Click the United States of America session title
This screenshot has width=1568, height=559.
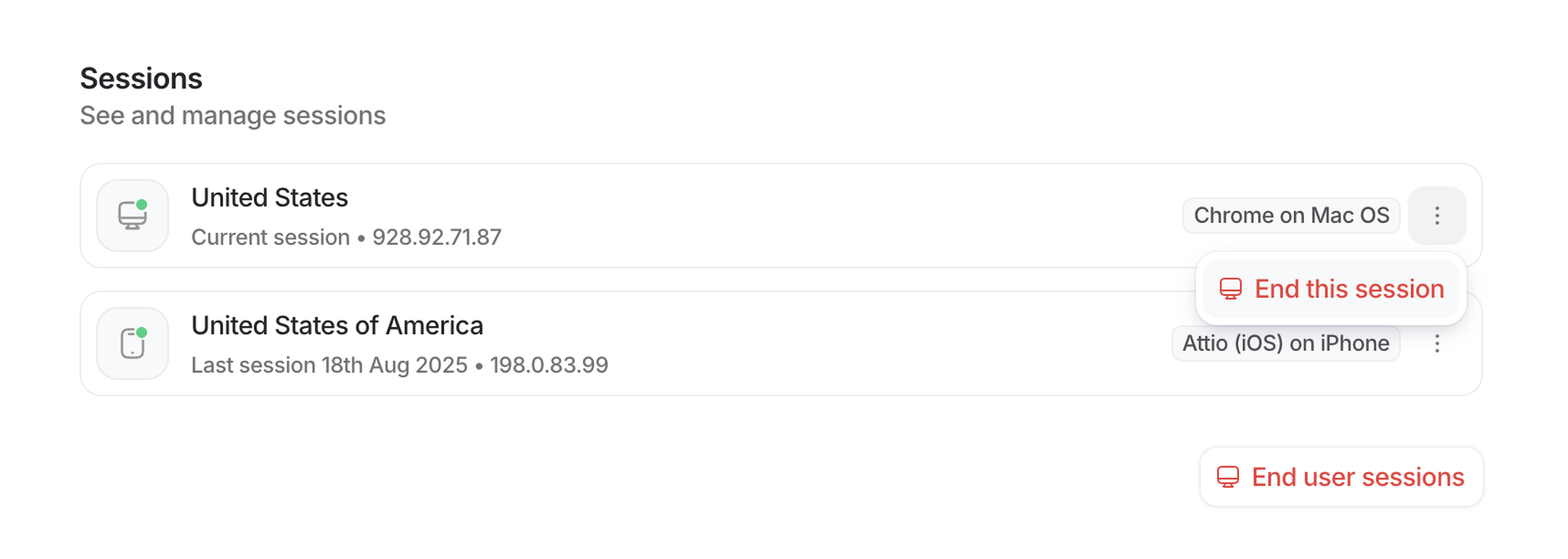[337, 326]
